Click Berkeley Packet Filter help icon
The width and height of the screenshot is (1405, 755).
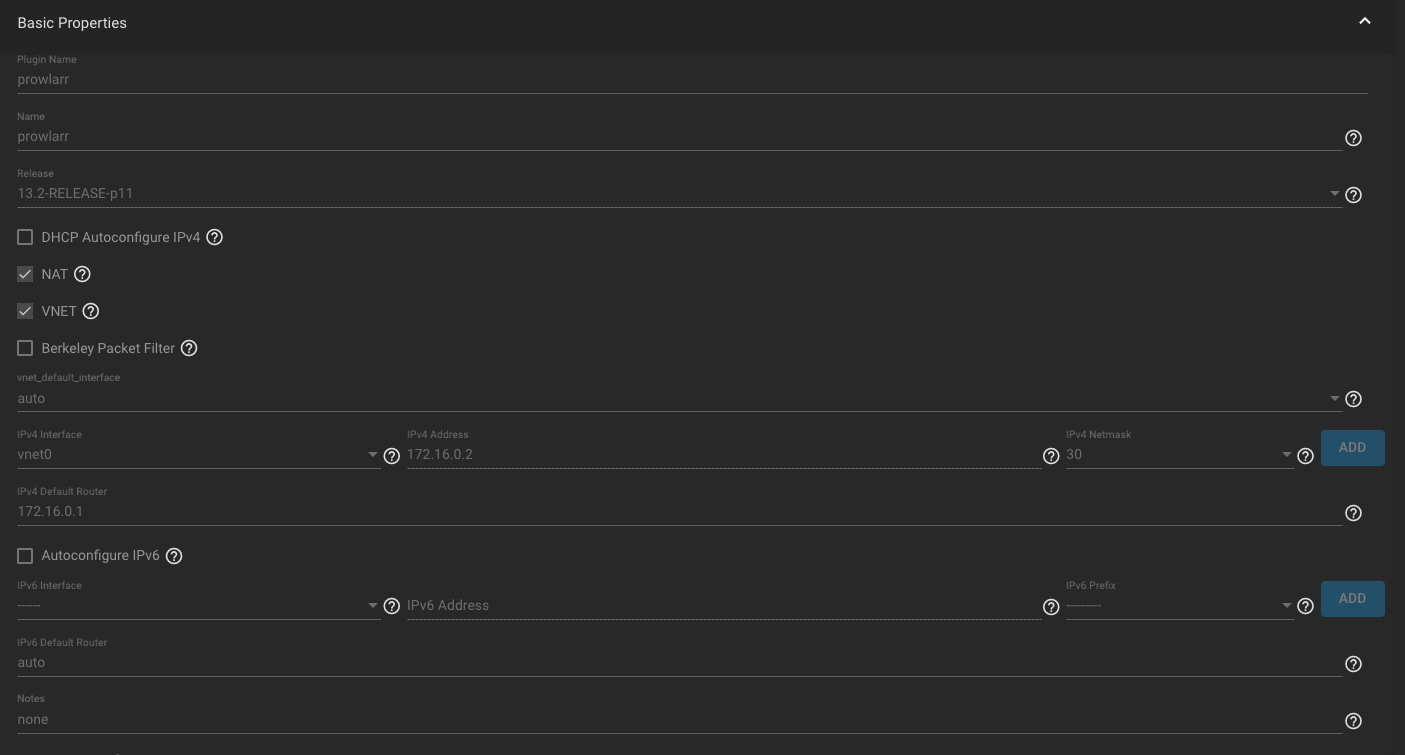[189, 348]
